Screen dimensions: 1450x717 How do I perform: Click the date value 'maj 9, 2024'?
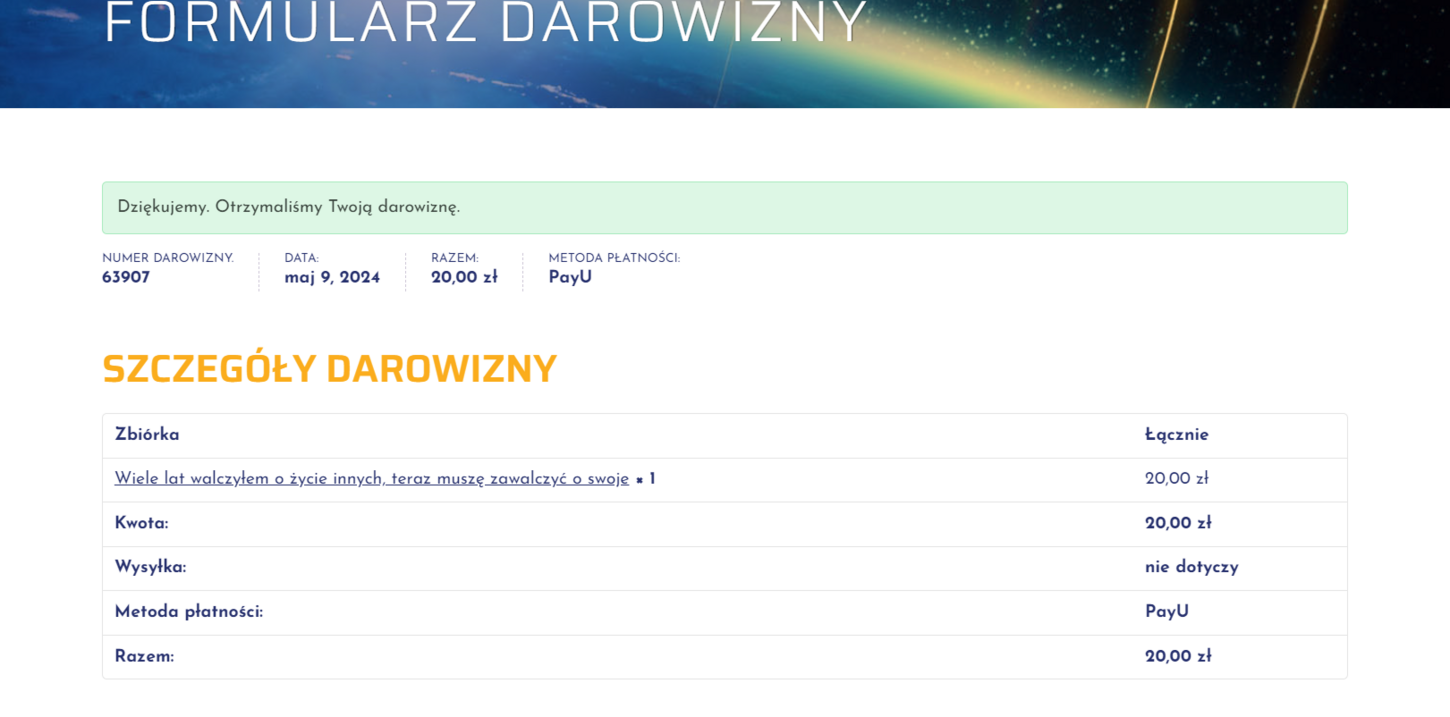coord(332,278)
